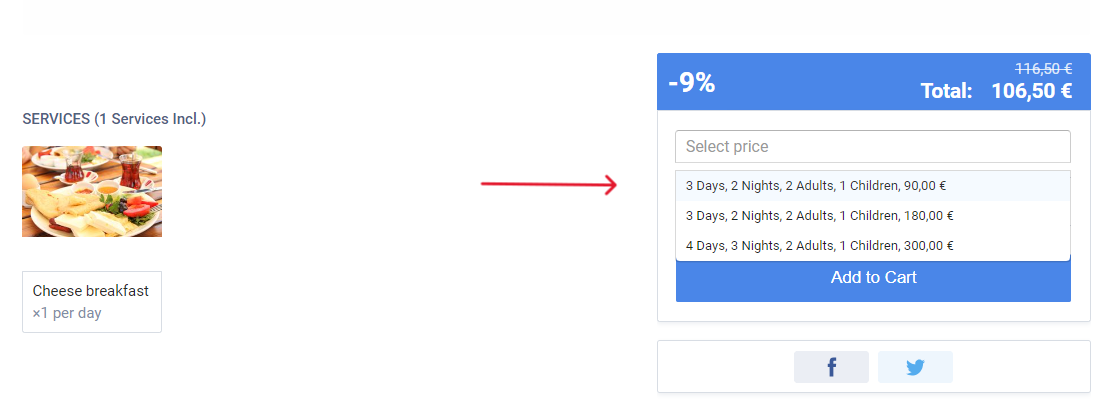
Task: Pick the 4 Days, 3 Nights 300,00 € option
Action: [x=873, y=246]
